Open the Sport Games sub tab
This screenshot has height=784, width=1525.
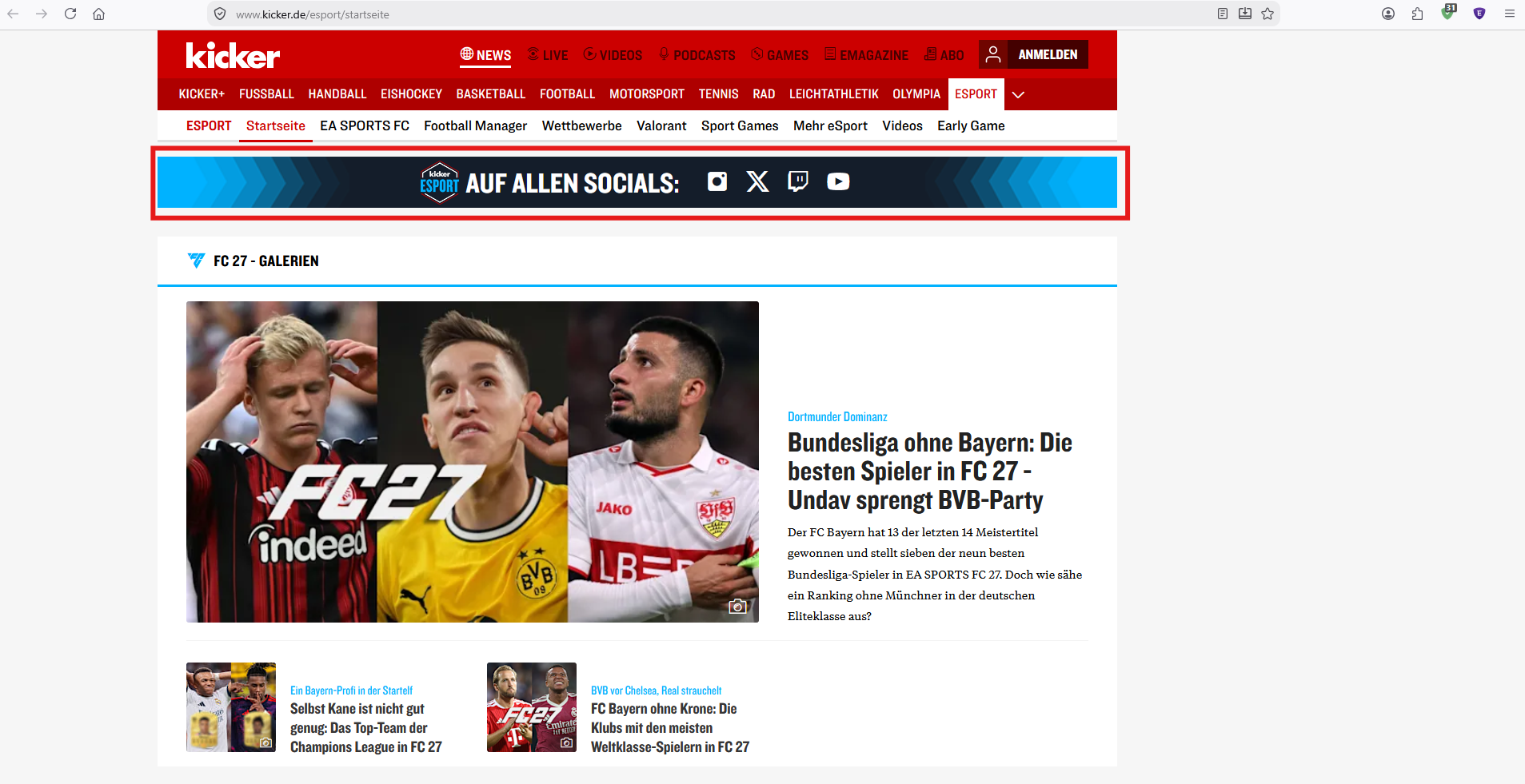pos(740,125)
